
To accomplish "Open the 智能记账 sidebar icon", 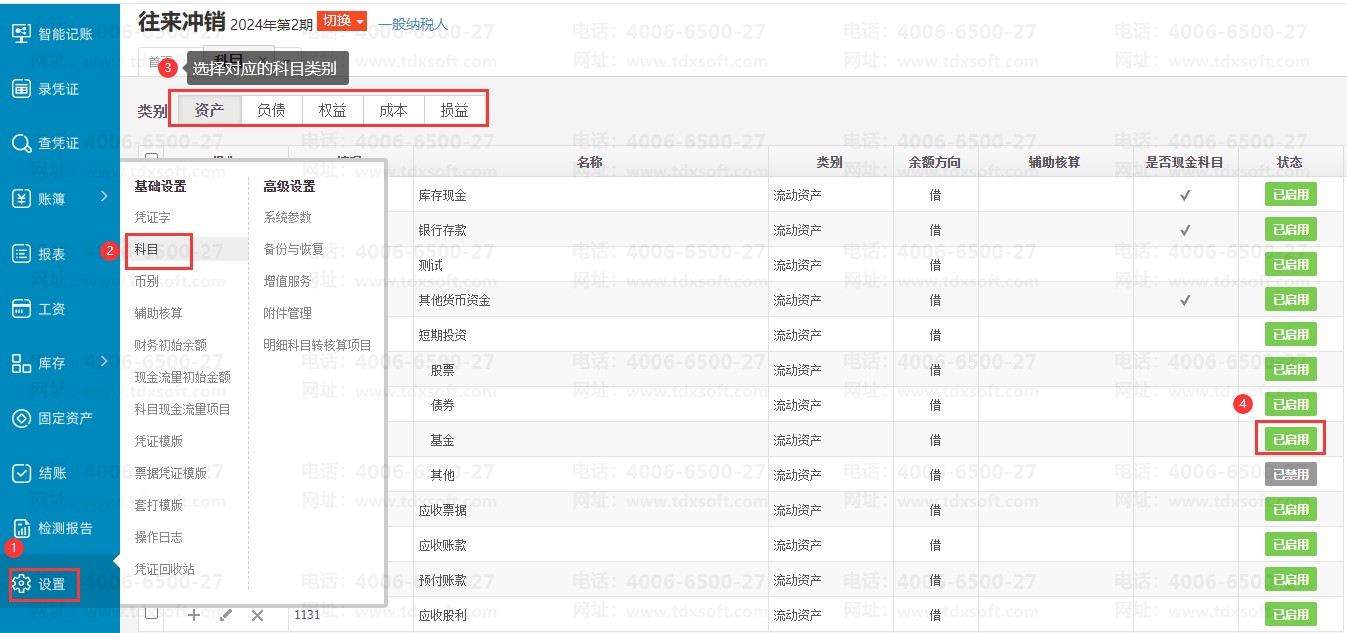I will coord(21,34).
